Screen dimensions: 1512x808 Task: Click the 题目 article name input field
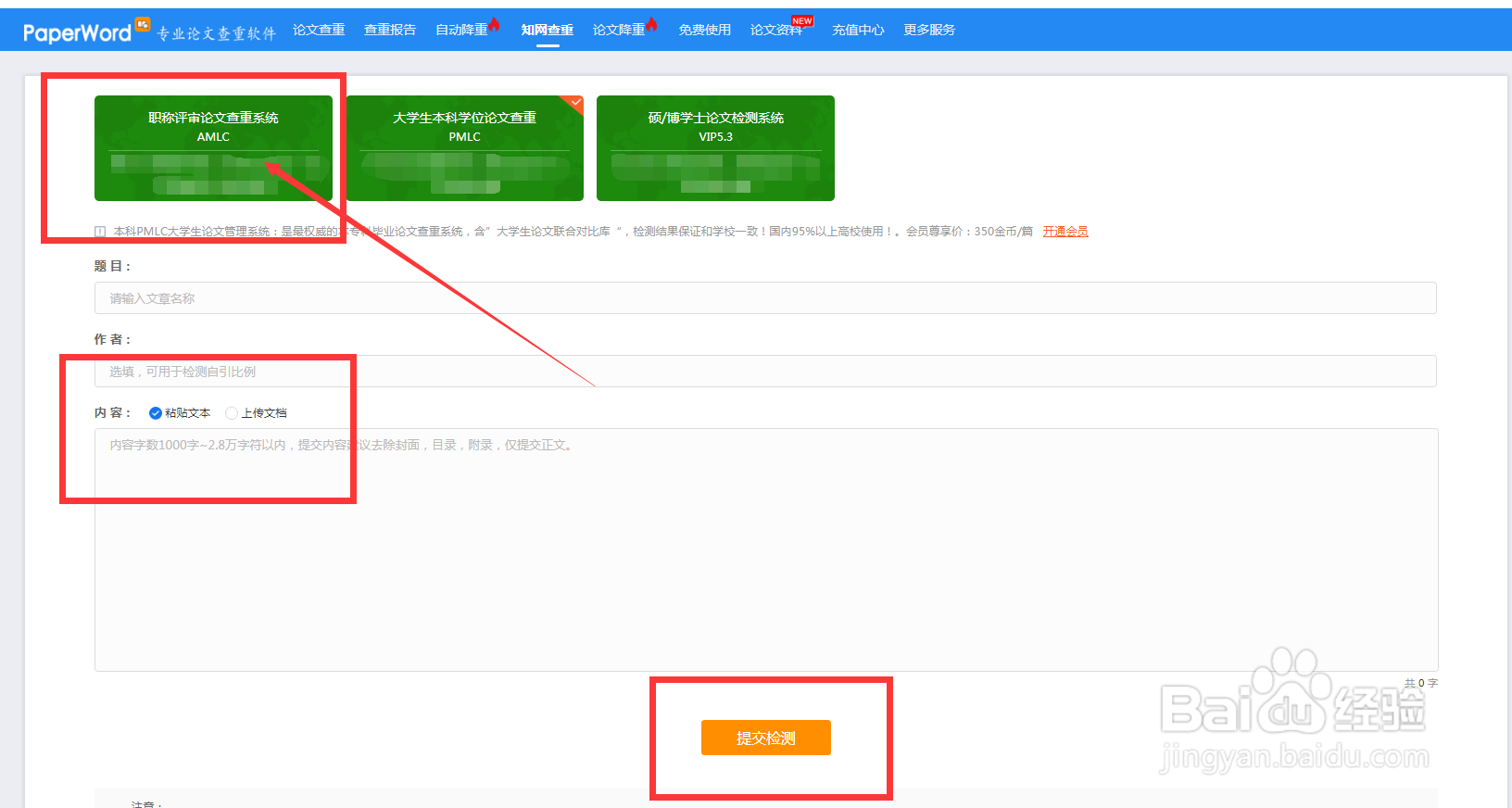click(x=765, y=298)
